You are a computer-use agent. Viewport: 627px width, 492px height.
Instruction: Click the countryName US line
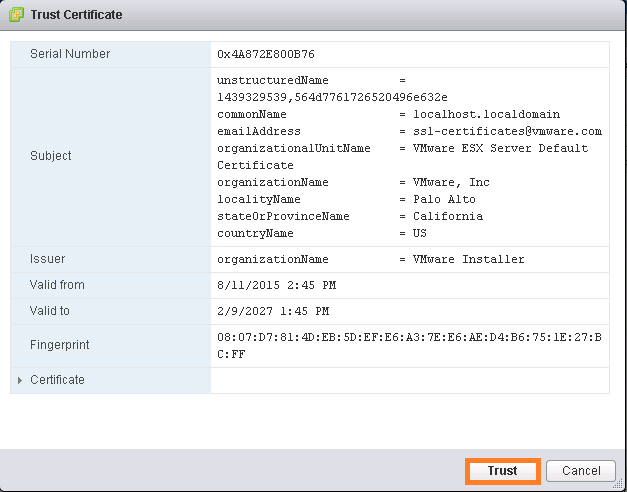(322, 233)
